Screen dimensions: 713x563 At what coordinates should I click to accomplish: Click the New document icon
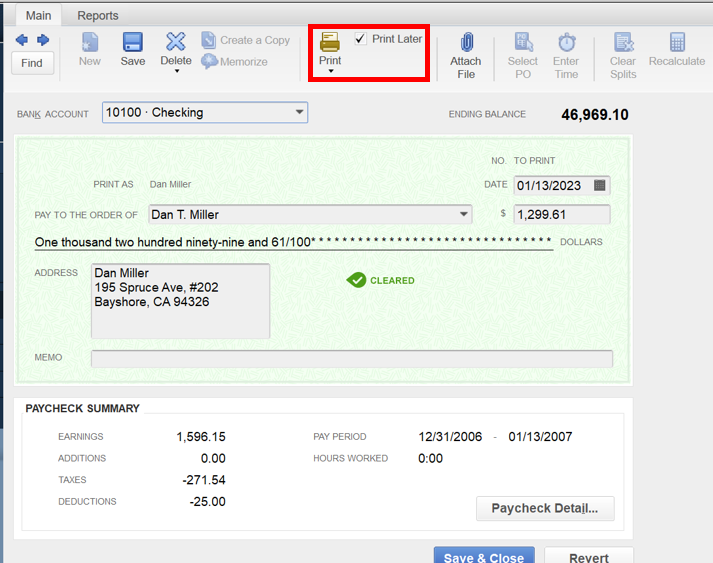coord(90,42)
